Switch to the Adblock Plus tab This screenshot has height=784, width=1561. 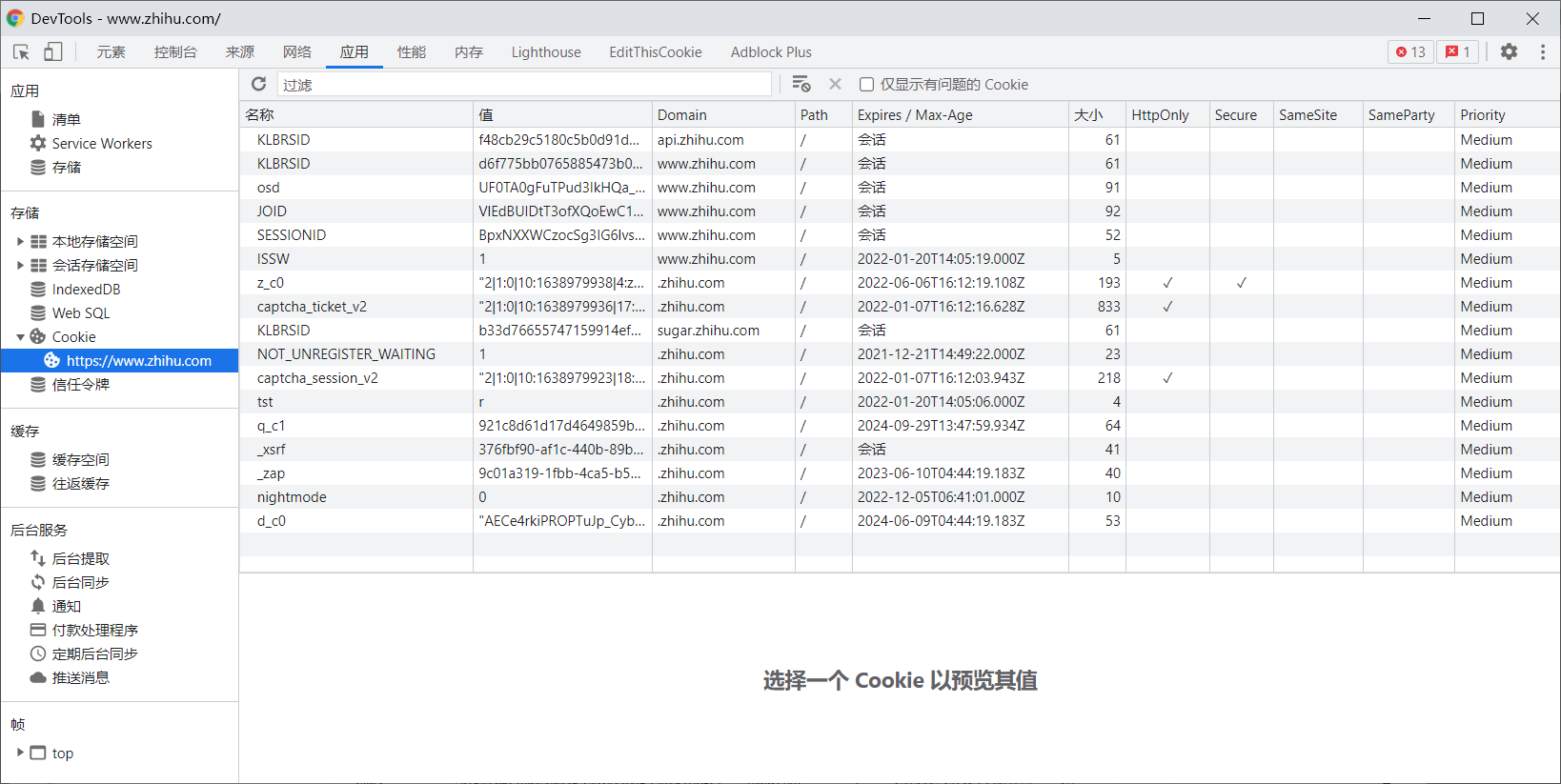tap(771, 52)
